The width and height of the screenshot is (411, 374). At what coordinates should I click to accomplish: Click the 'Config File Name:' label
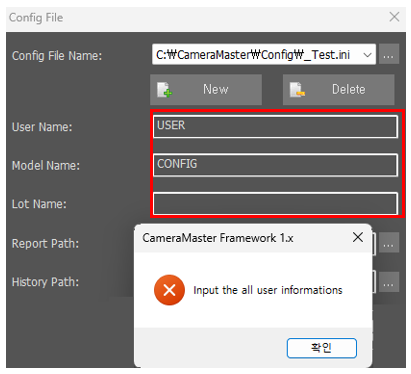57,56
